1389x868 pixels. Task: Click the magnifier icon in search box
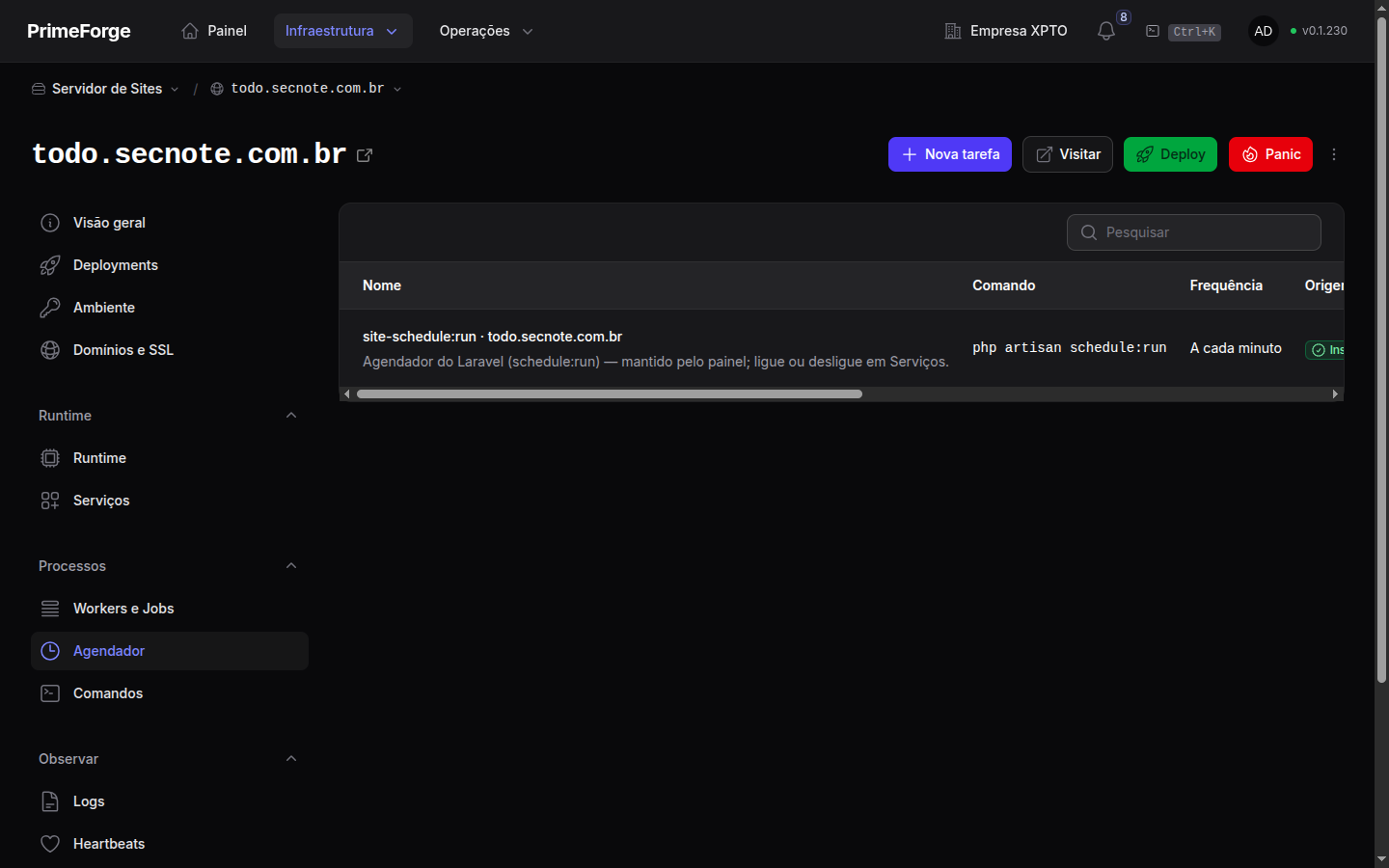[1089, 232]
